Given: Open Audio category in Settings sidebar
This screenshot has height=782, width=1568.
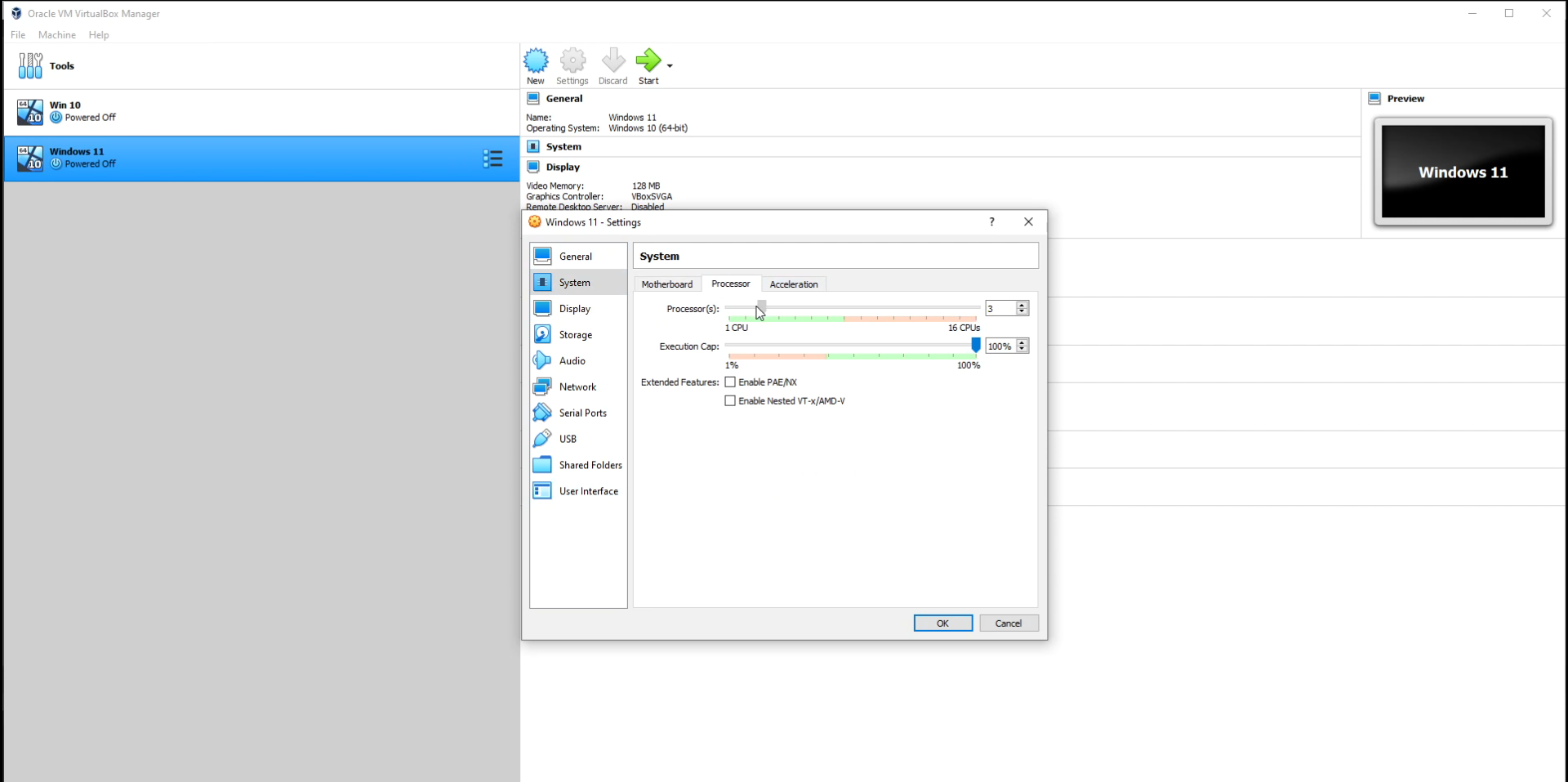Looking at the screenshot, I should [x=578, y=361].
